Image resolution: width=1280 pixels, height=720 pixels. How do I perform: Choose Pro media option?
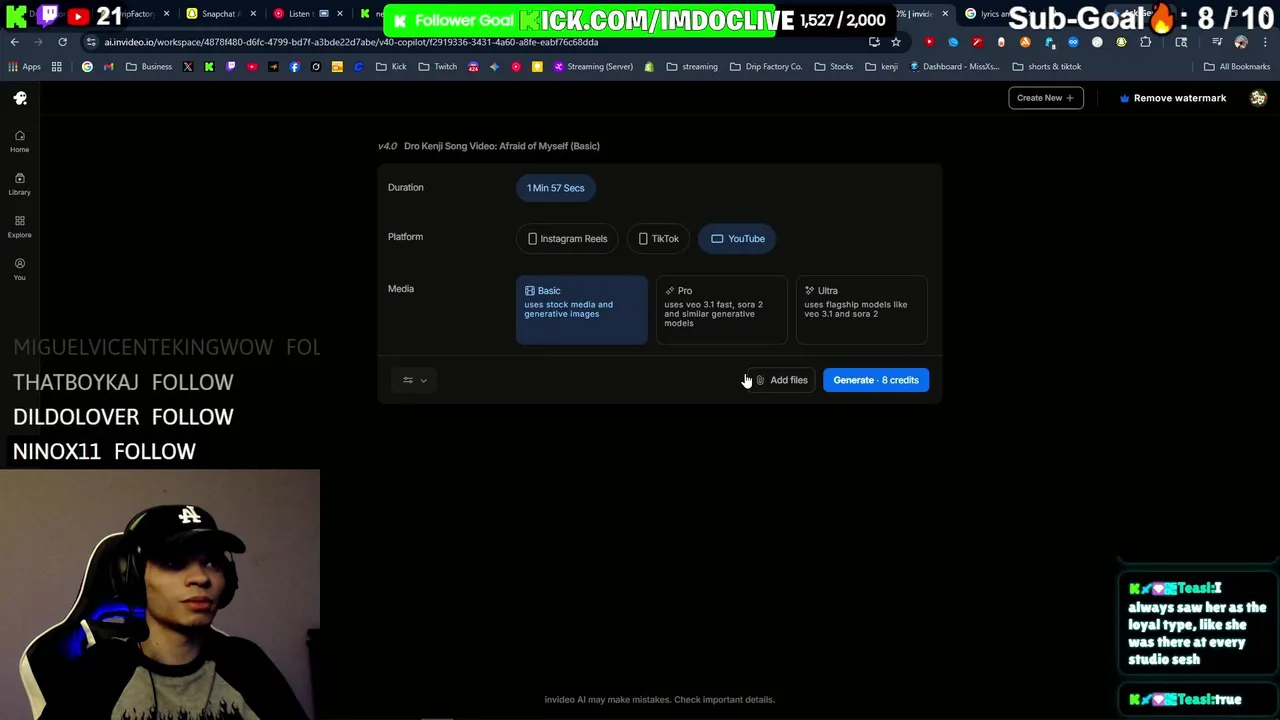[721, 310]
